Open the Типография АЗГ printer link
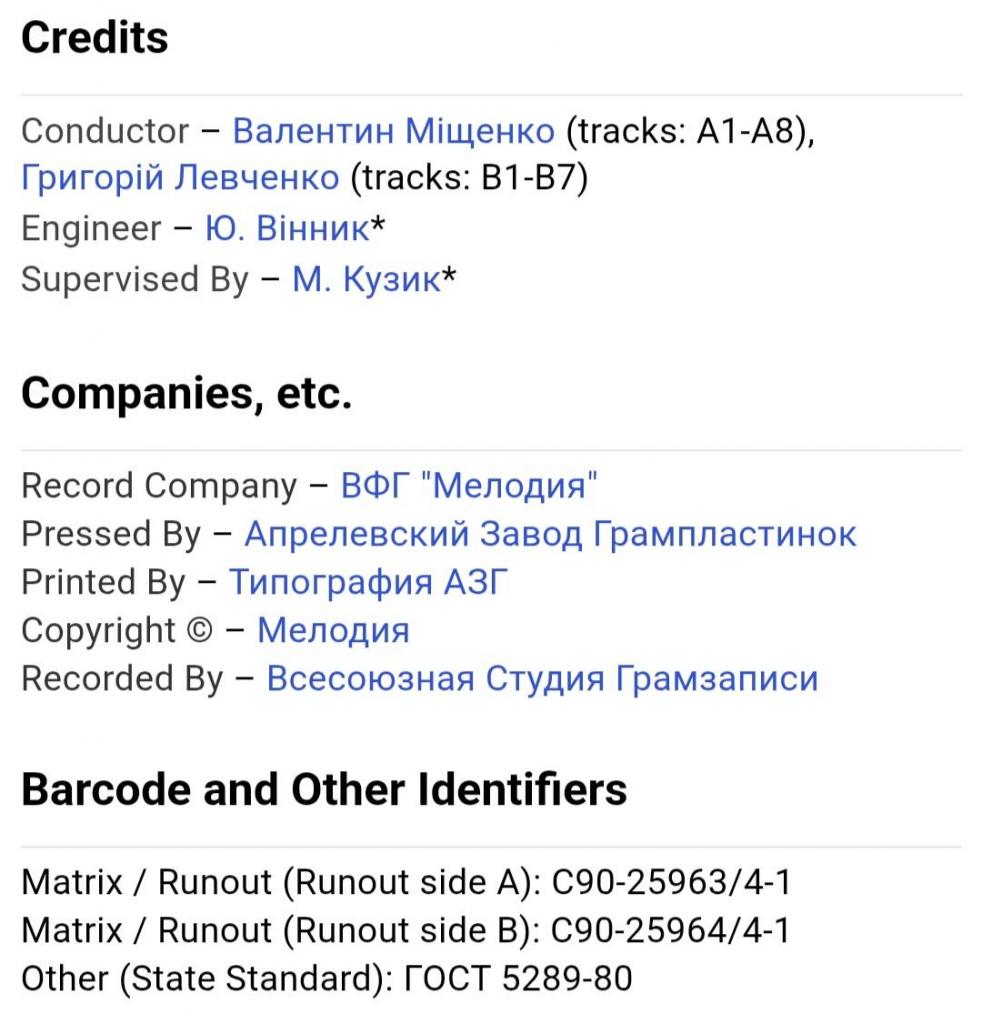This screenshot has height=1024, width=982. pos(368,582)
